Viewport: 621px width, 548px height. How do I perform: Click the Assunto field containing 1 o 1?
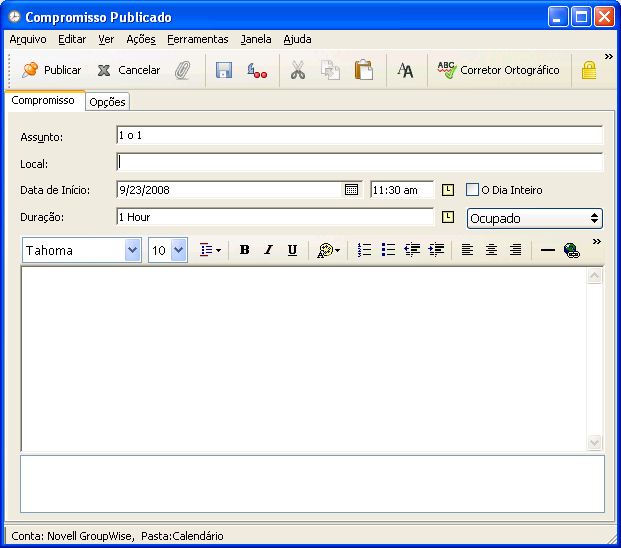[360, 135]
